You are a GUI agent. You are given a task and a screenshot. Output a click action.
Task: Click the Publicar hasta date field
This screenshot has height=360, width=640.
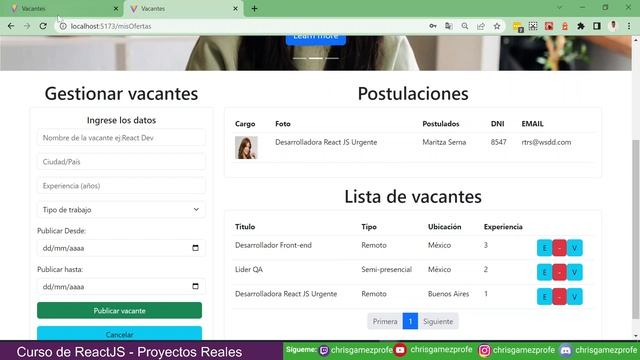coord(121,287)
